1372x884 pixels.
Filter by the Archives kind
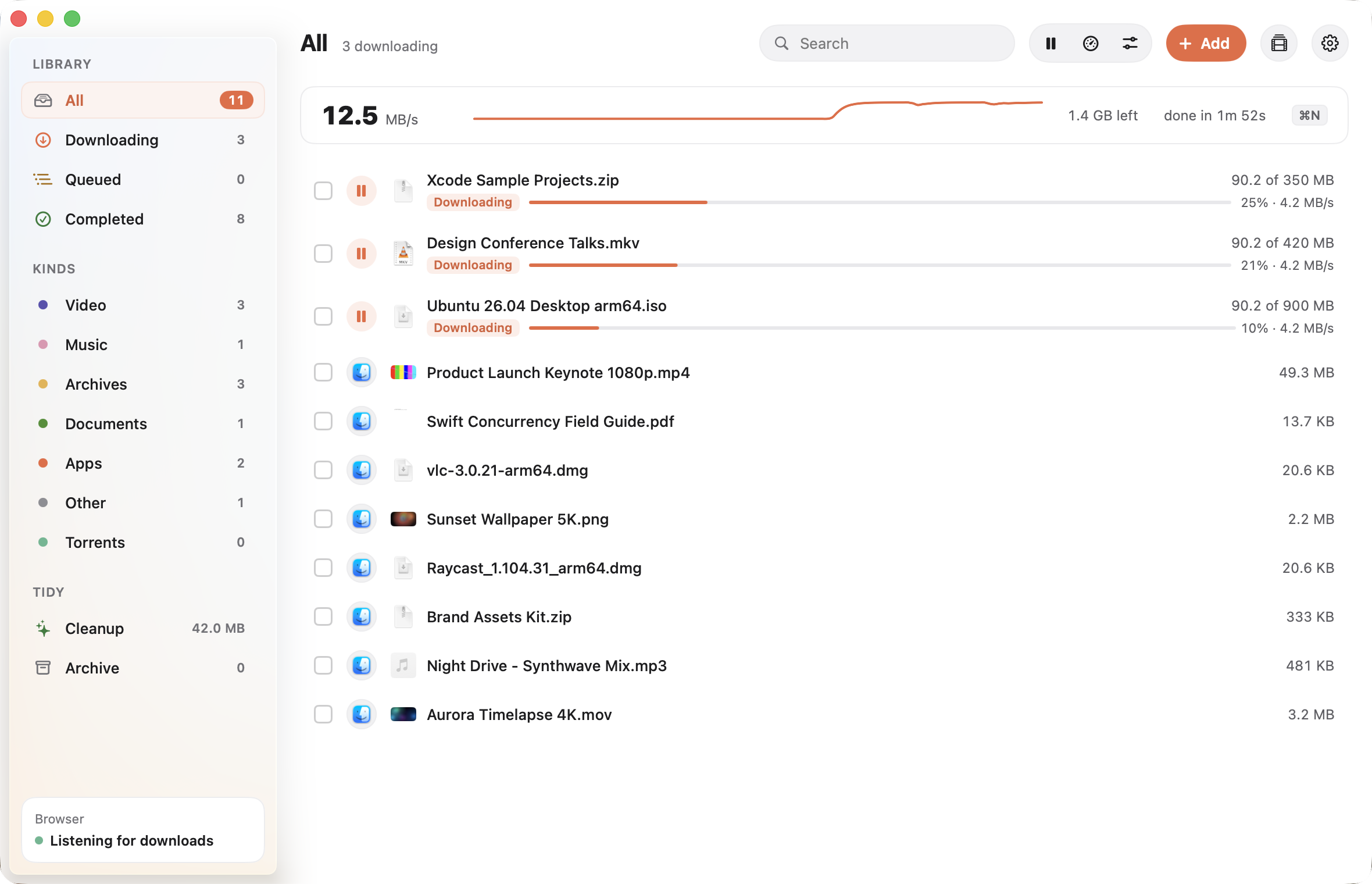pos(143,384)
